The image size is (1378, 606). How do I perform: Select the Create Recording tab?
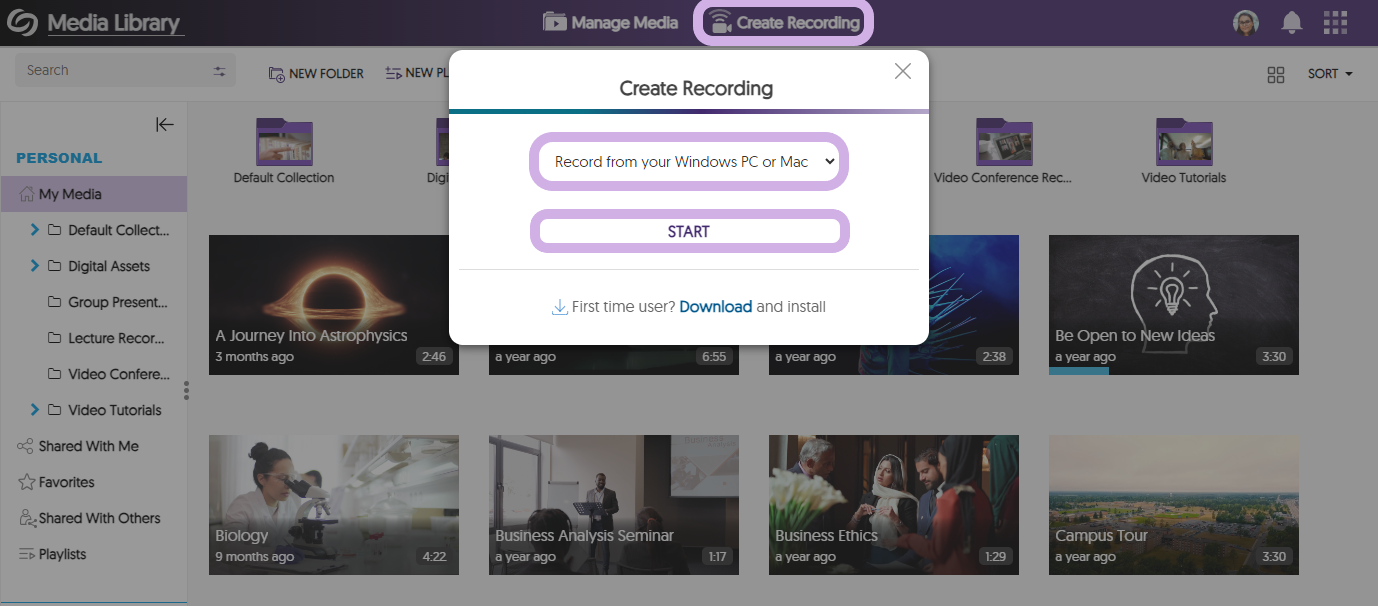[x=783, y=22]
